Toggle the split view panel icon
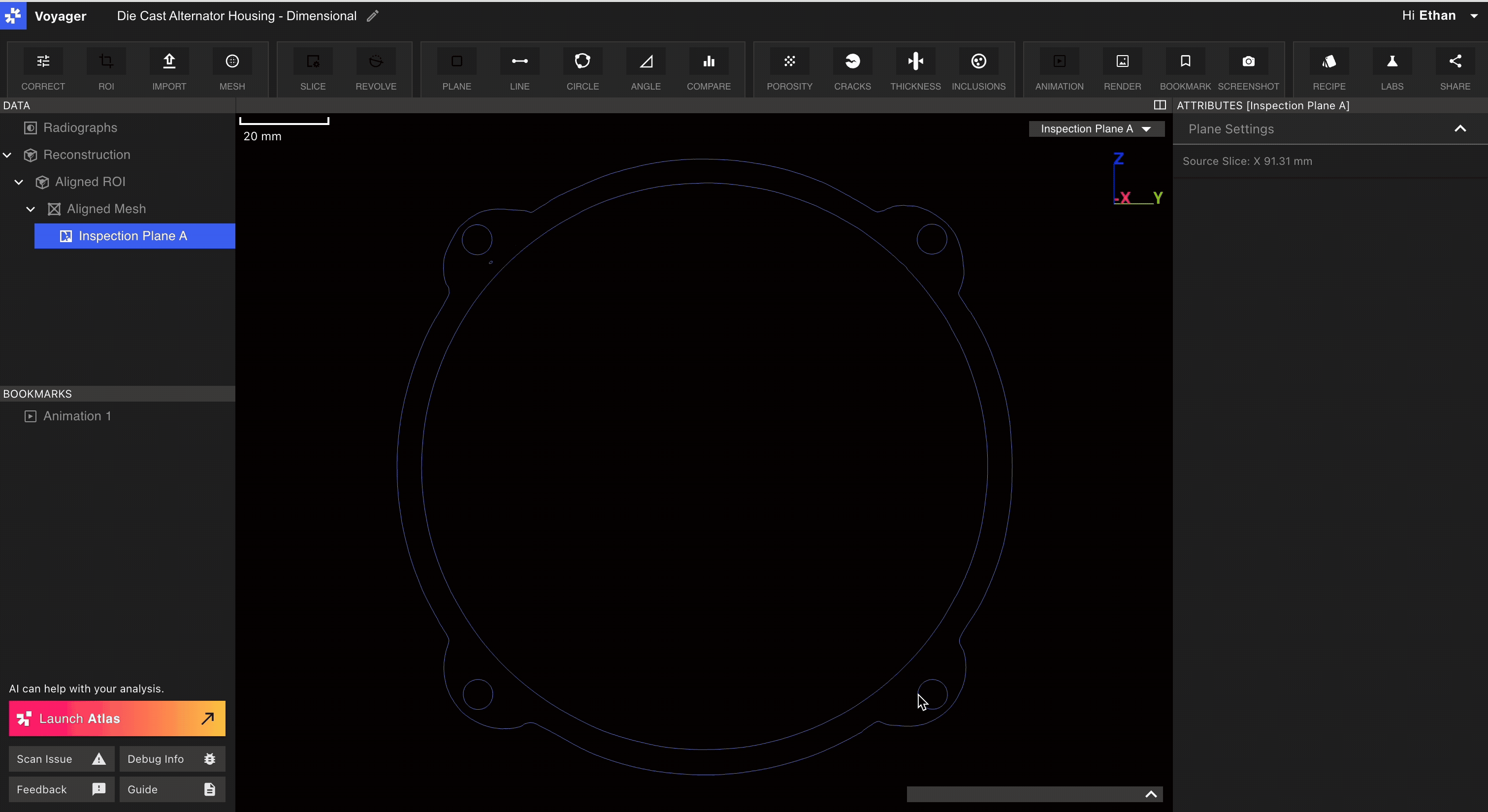 tap(1159, 105)
